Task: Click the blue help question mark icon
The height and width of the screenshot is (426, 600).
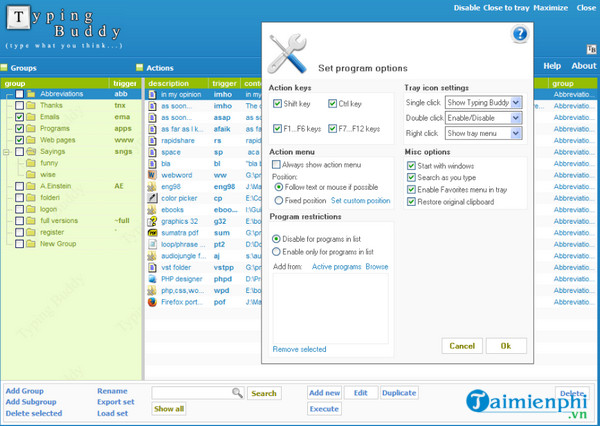Action: pyautogui.click(x=519, y=34)
